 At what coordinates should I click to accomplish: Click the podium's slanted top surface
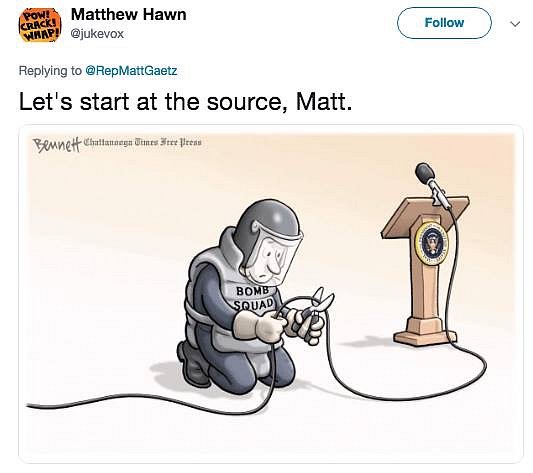tap(425, 218)
